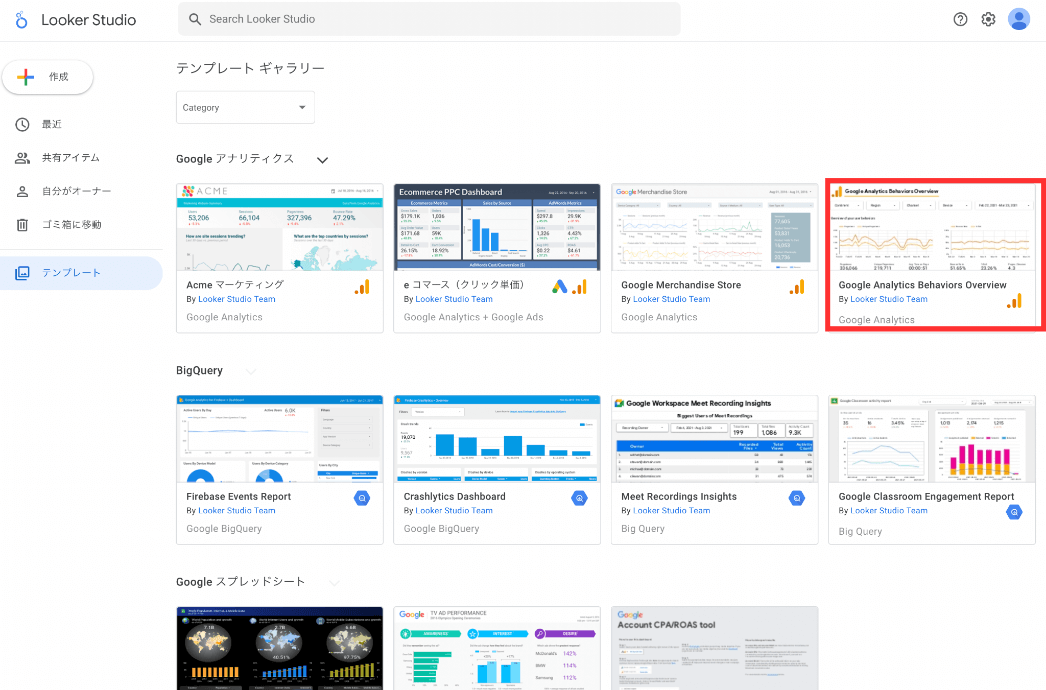Click Looker Studio Team link under eコマース

[x=454, y=299]
